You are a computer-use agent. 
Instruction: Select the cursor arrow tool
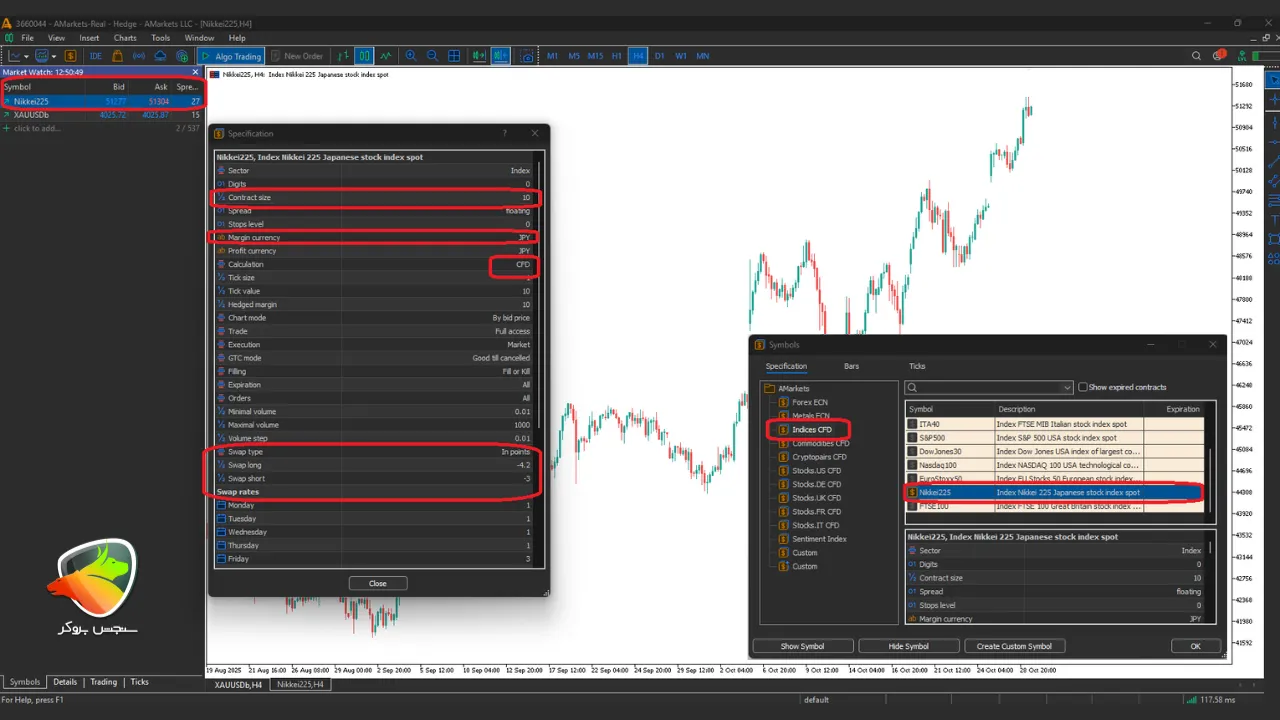click(x=1273, y=78)
